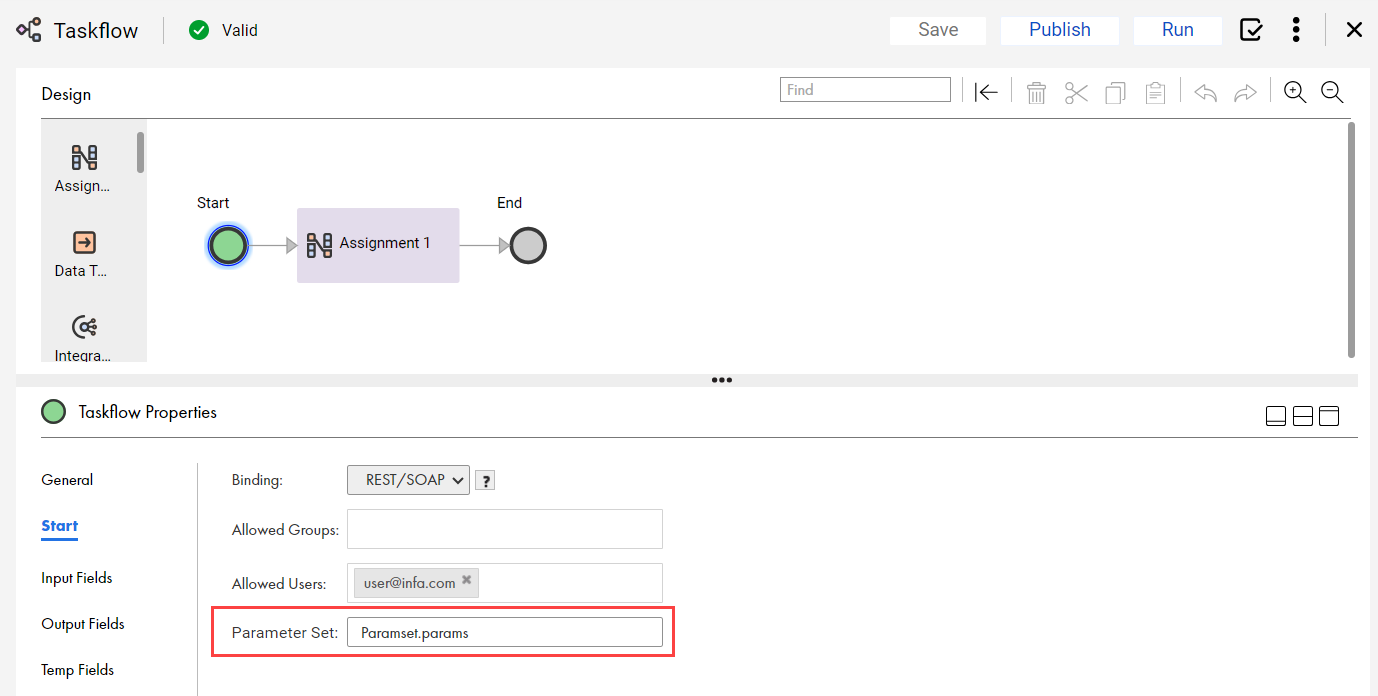Open the General properties tab
Viewport: 1378px width, 696px height.
67,480
